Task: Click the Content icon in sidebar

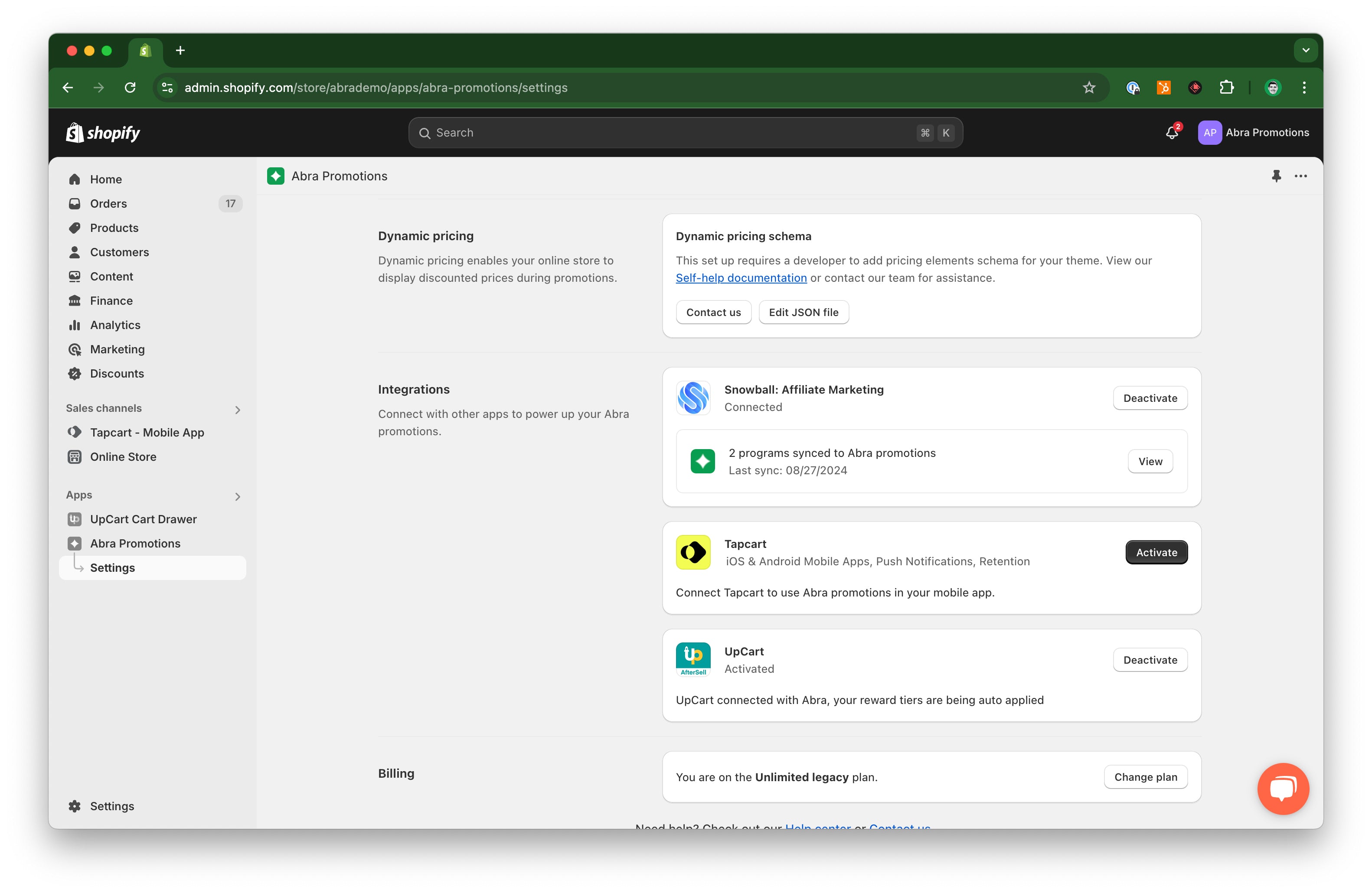Action: click(x=74, y=276)
